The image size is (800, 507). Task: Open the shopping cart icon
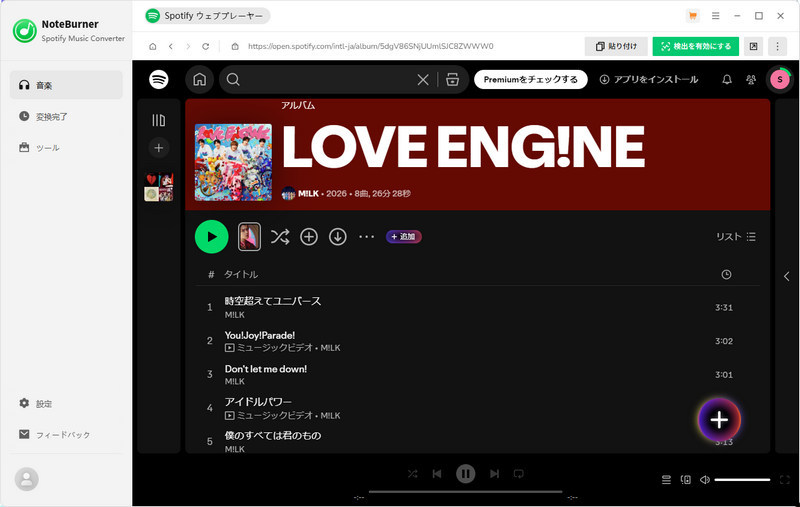[x=692, y=16]
